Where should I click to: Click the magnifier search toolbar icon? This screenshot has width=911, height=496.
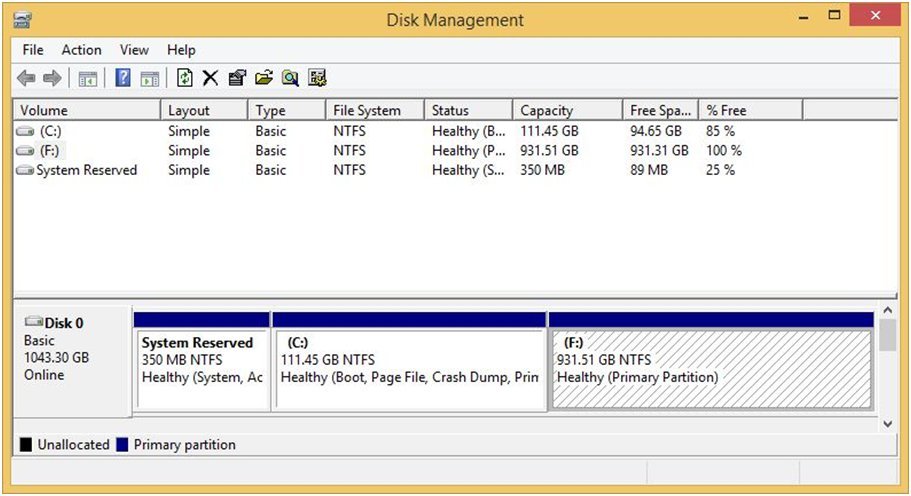(290, 78)
